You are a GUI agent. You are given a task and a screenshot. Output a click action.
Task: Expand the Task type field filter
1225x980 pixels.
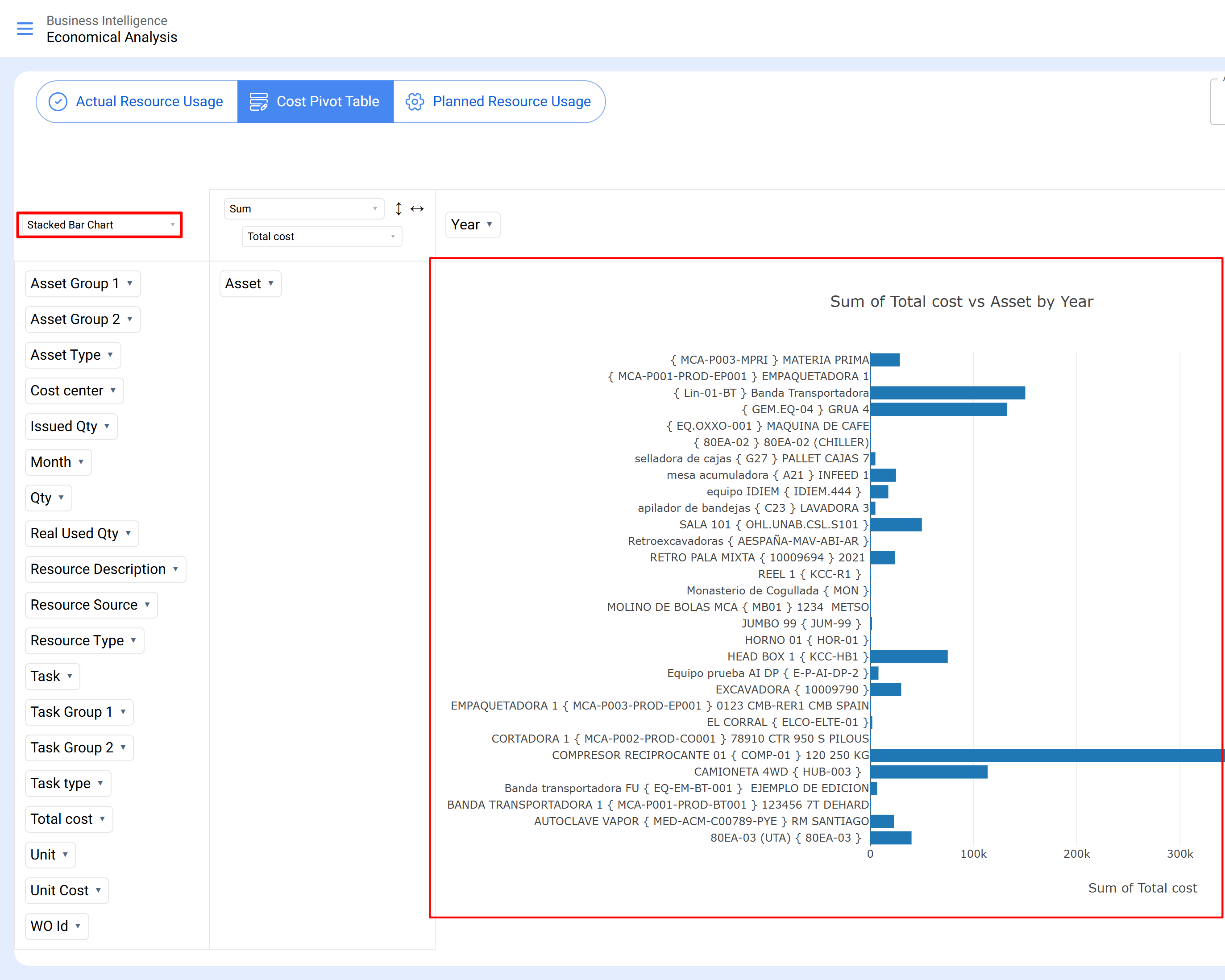coord(100,784)
